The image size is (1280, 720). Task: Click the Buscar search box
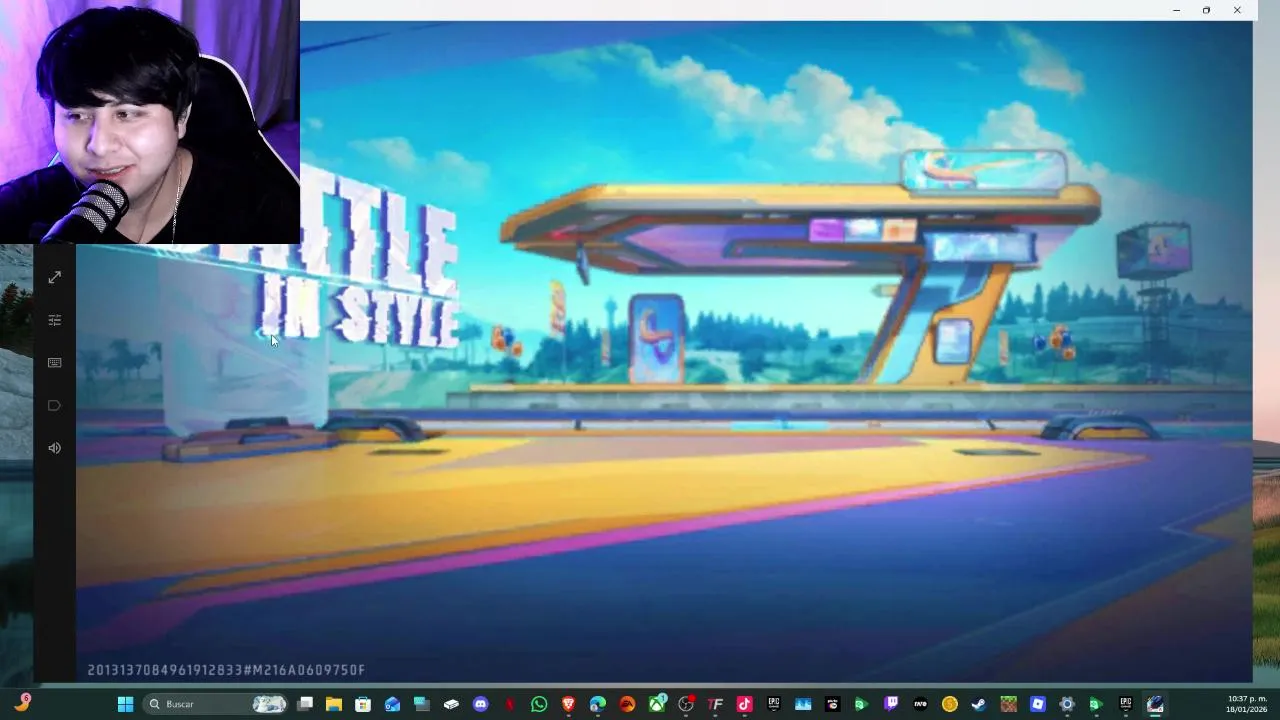[x=216, y=704]
